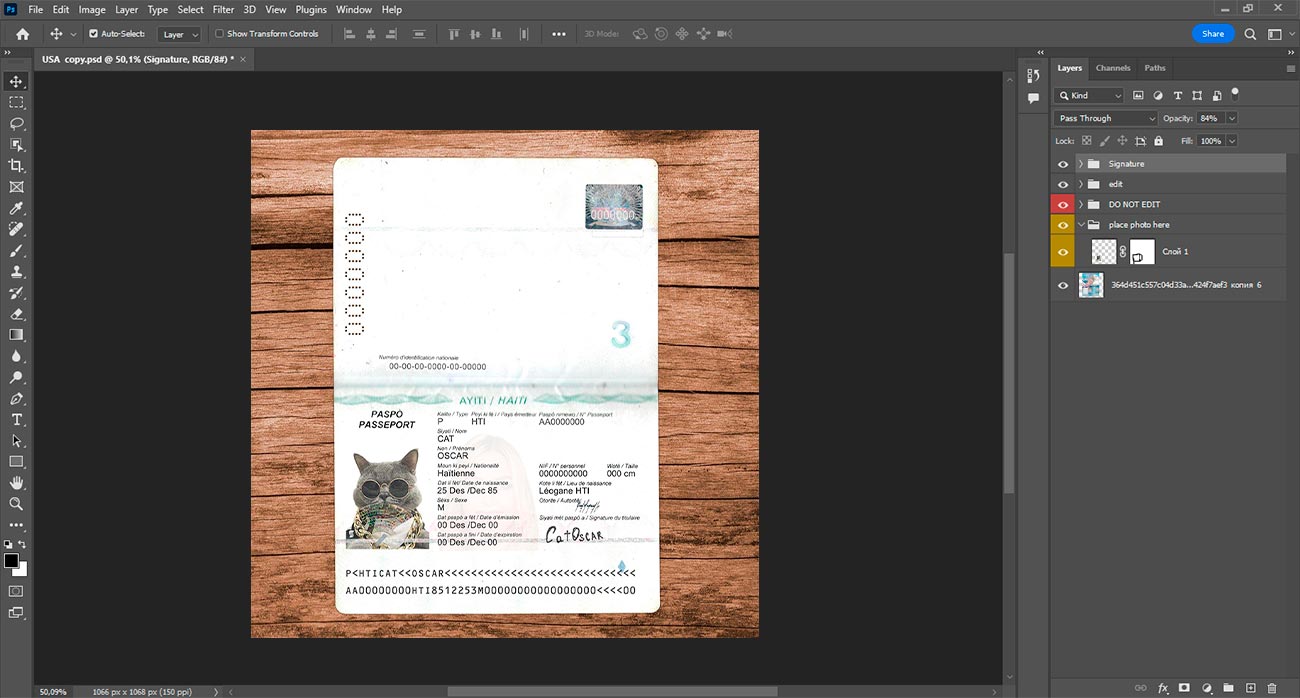Select the Clone Stamp tool
Image resolution: width=1300 pixels, height=698 pixels.
tap(16, 271)
